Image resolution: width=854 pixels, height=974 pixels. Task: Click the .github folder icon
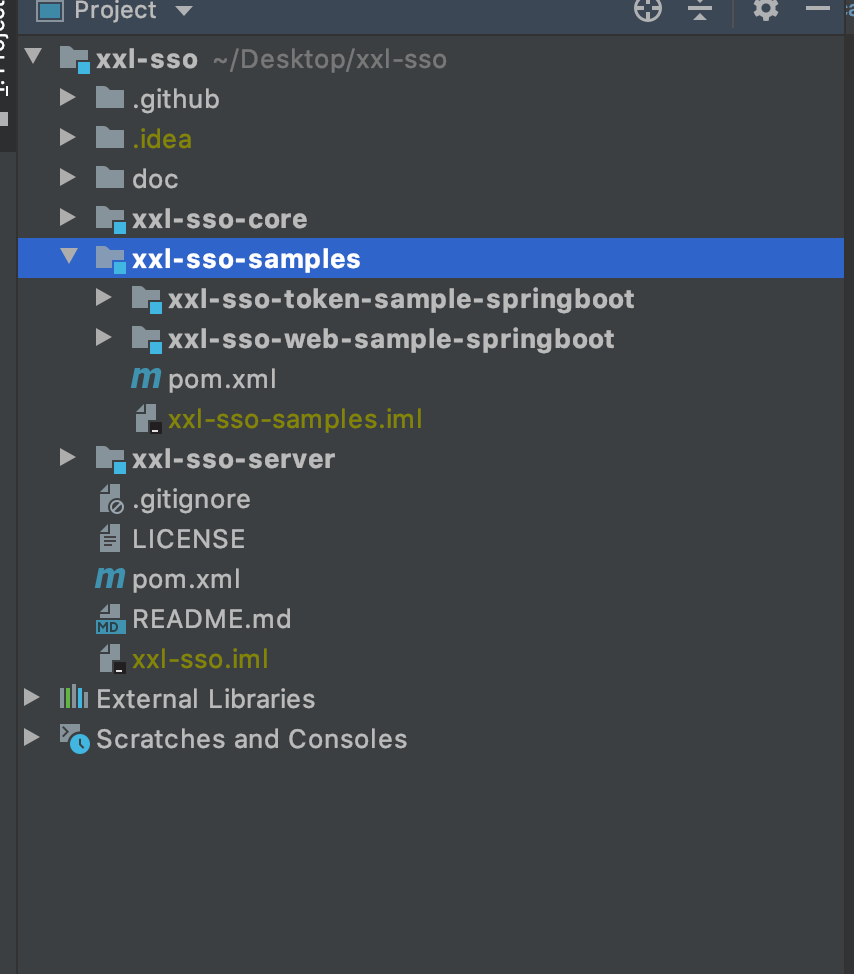coord(110,98)
